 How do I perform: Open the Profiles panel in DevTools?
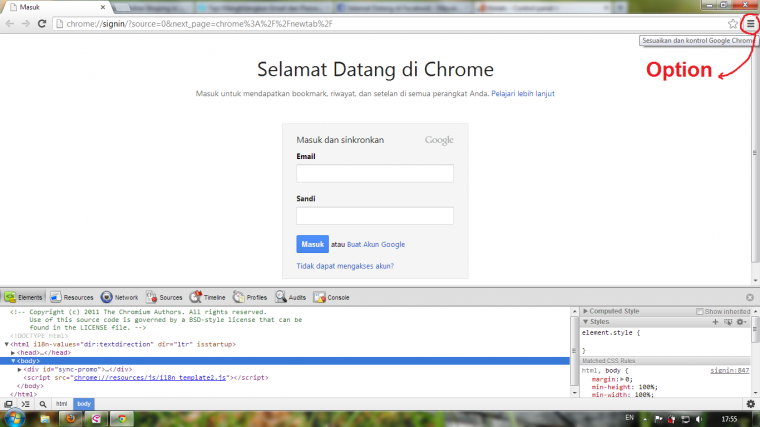[250, 297]
